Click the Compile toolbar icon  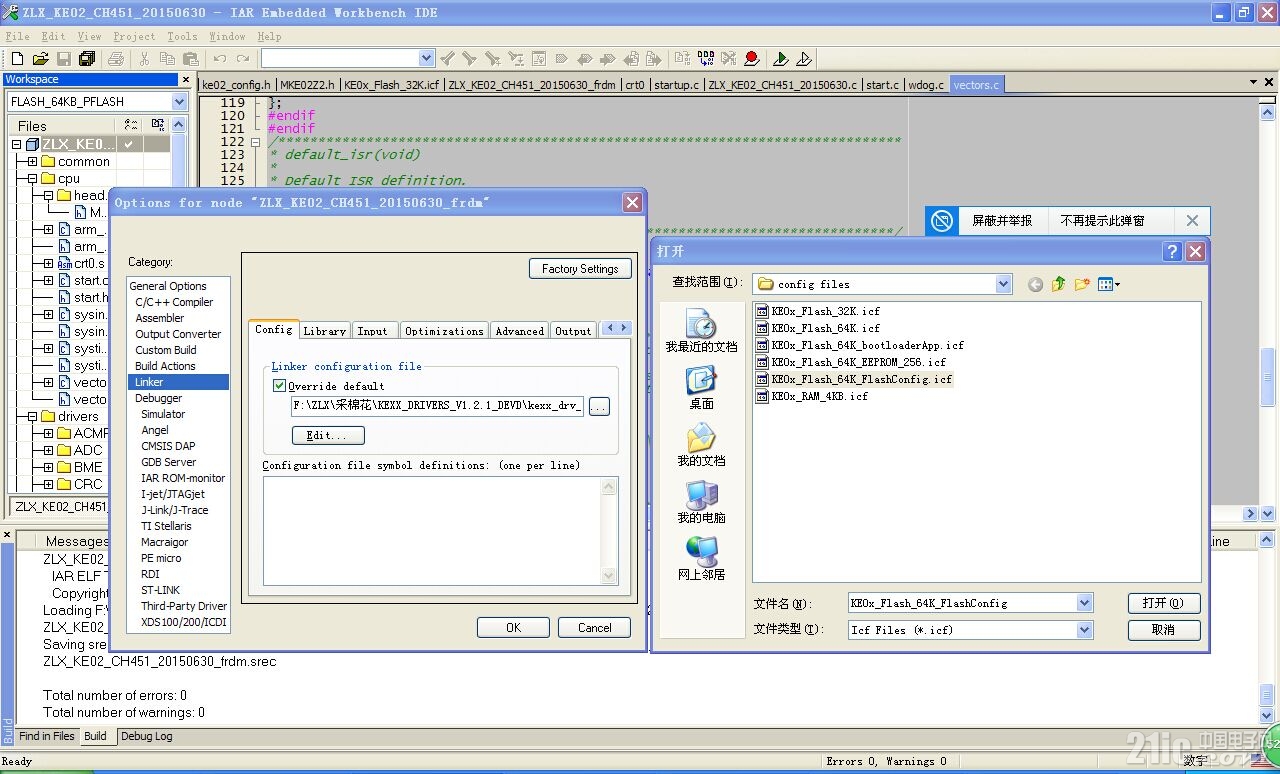(x=683, y=59)
